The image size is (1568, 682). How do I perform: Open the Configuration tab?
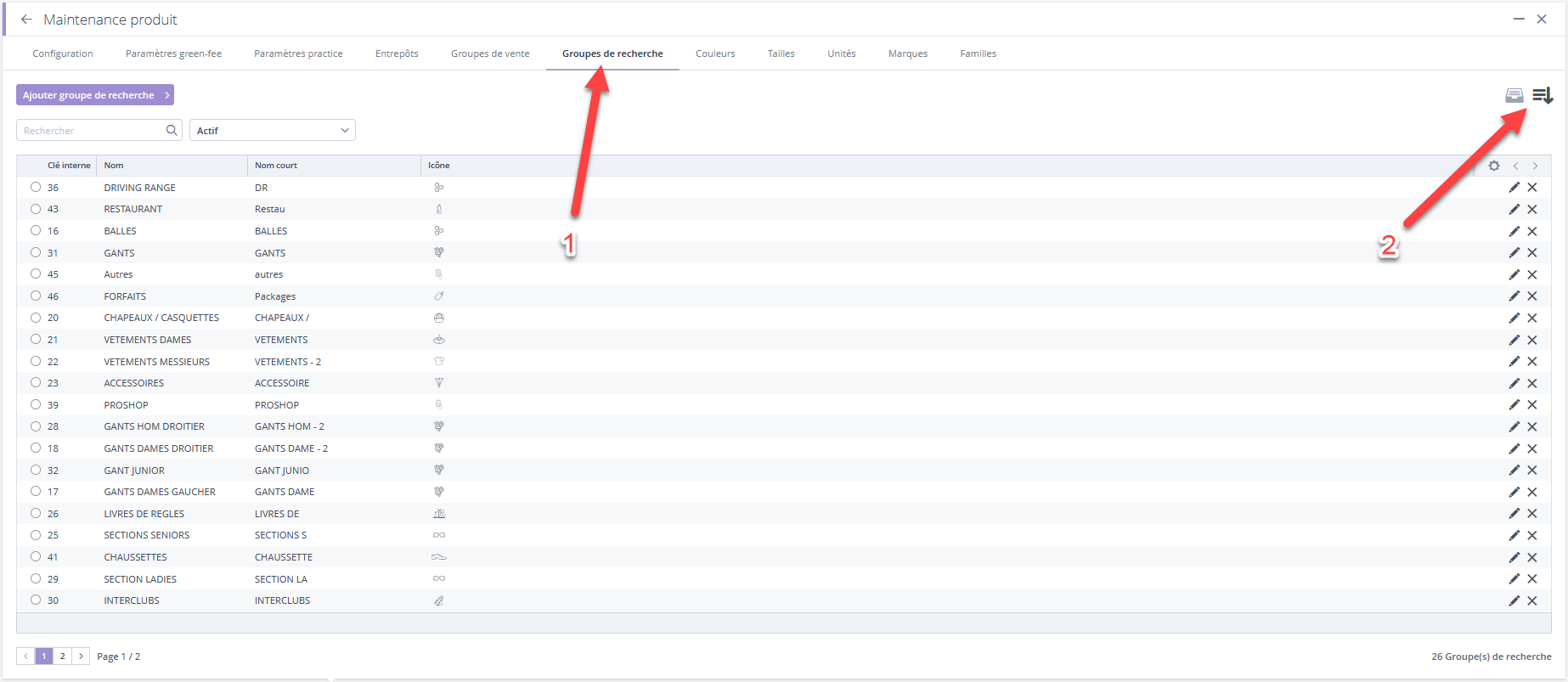(x=63, y=54)
